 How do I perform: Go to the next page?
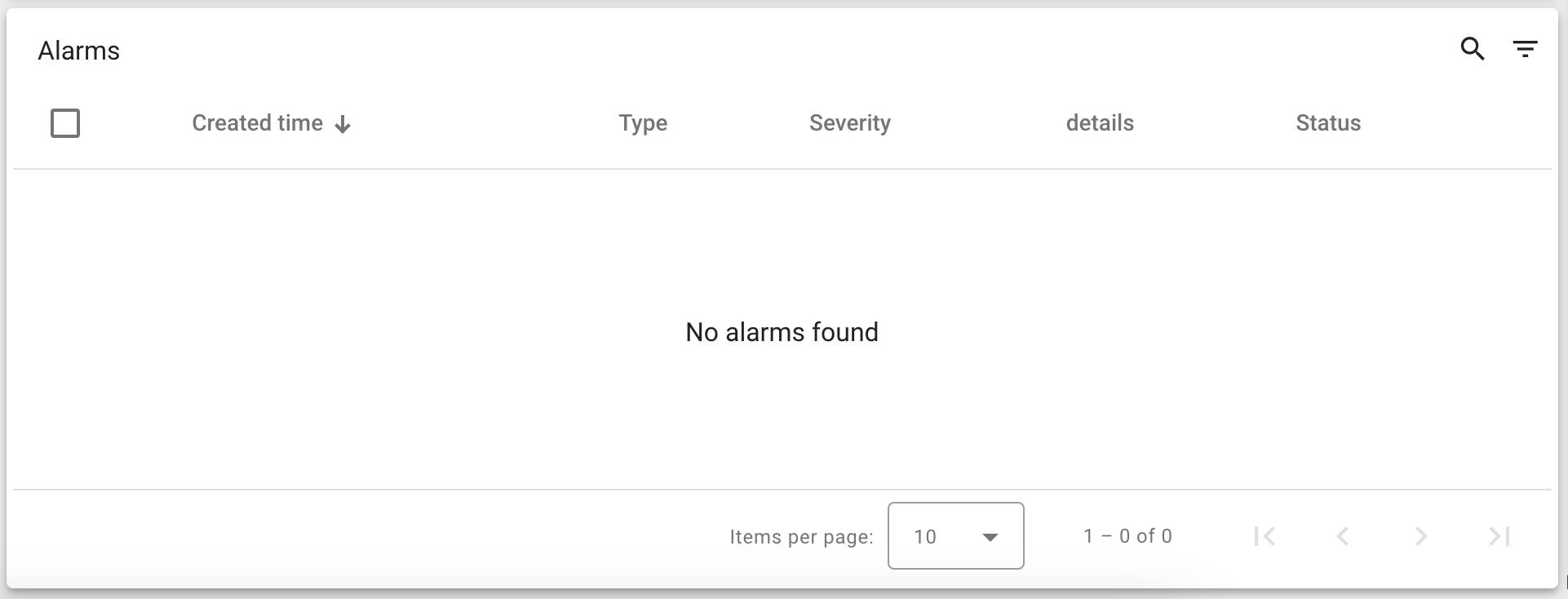click(x=1421, y=536)
